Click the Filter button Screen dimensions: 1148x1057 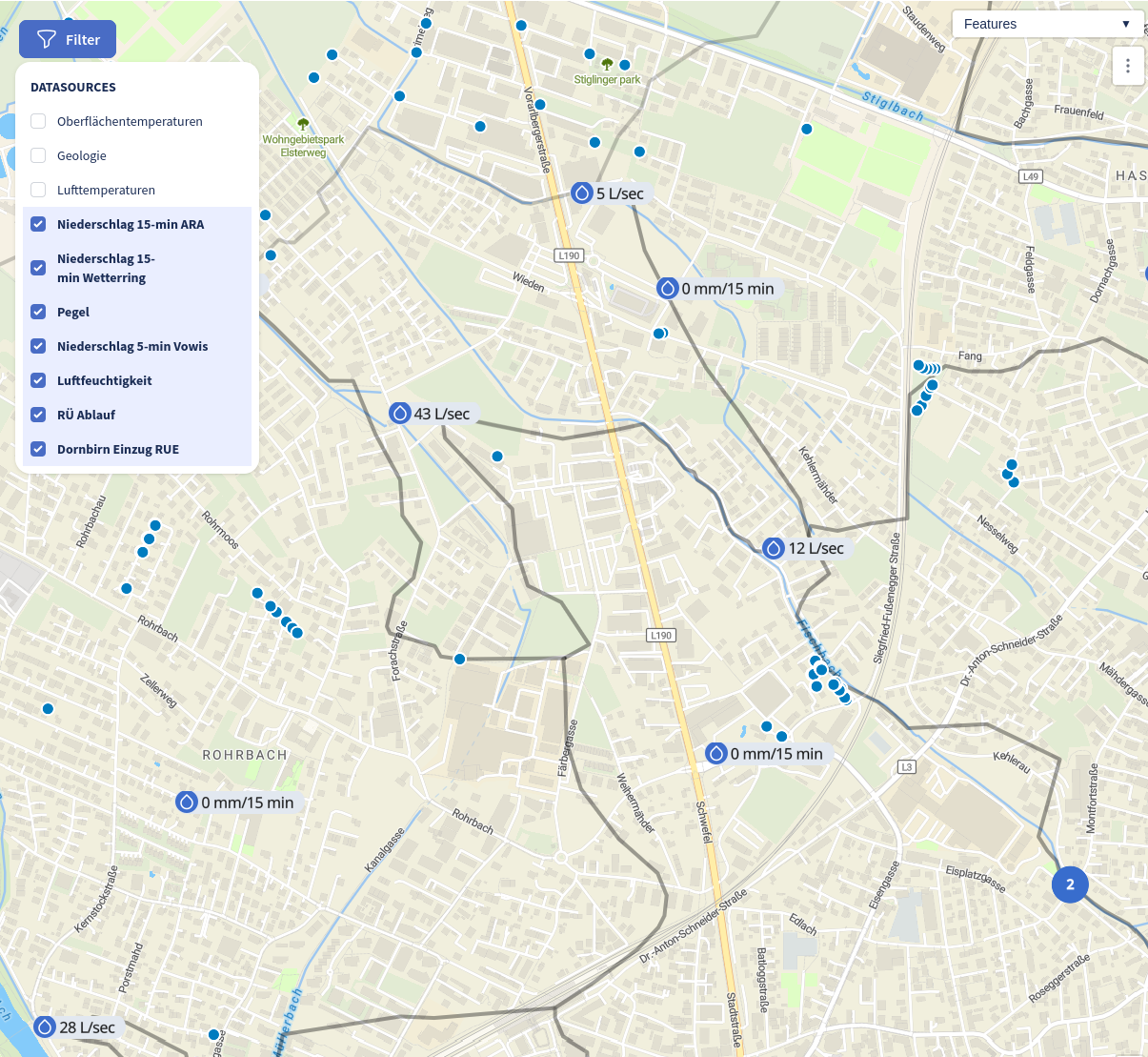click(68, 39)
